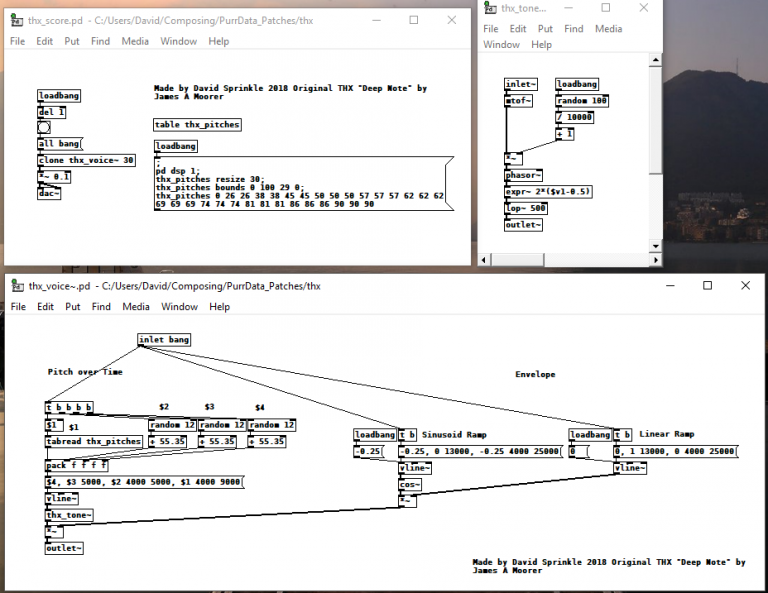Image resolution: width=768 pixels, height=593 pixels.
Task: Click the '-0.25, 0 13000' sinusoid ramp message
Action: pyautogui.click(x=480, y=451)
